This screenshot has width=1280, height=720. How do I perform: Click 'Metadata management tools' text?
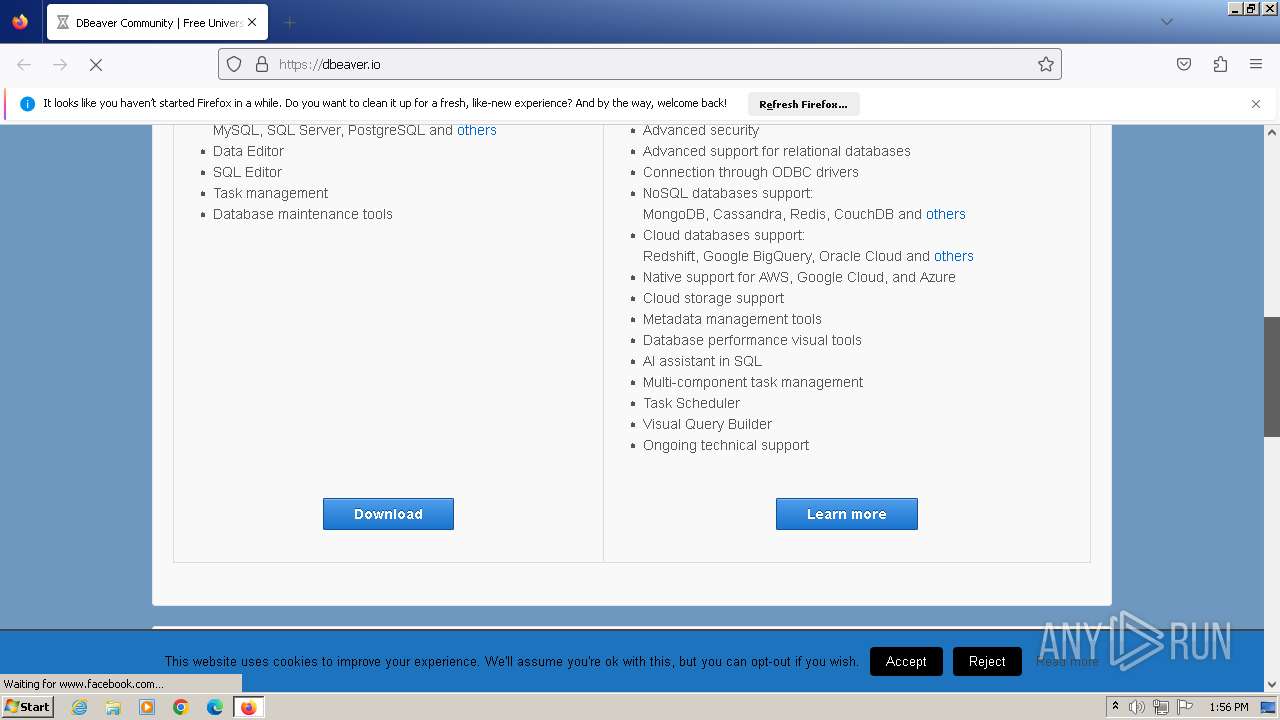click(732, 319)
